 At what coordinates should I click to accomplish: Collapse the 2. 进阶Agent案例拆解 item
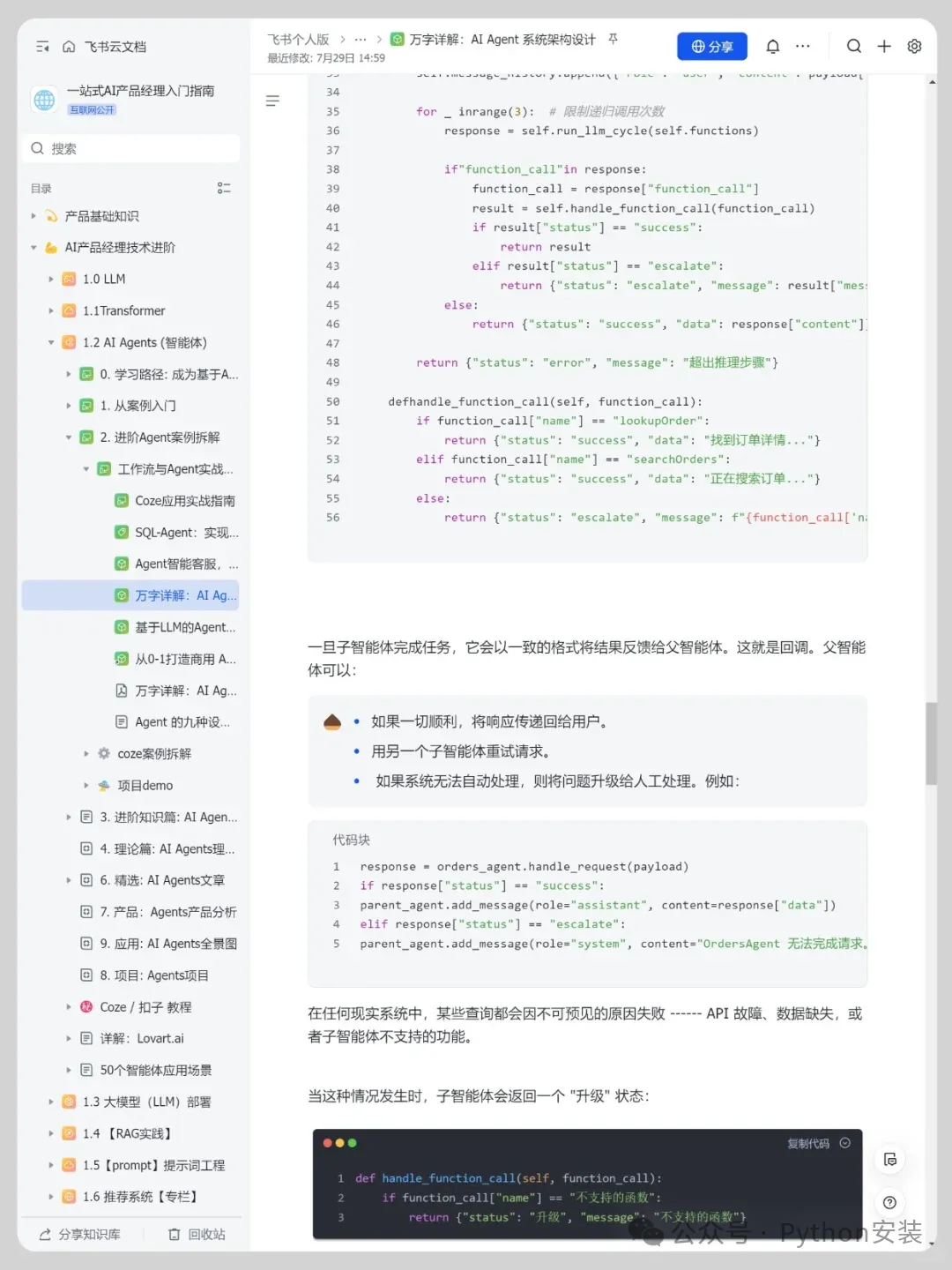coord(69,437)
